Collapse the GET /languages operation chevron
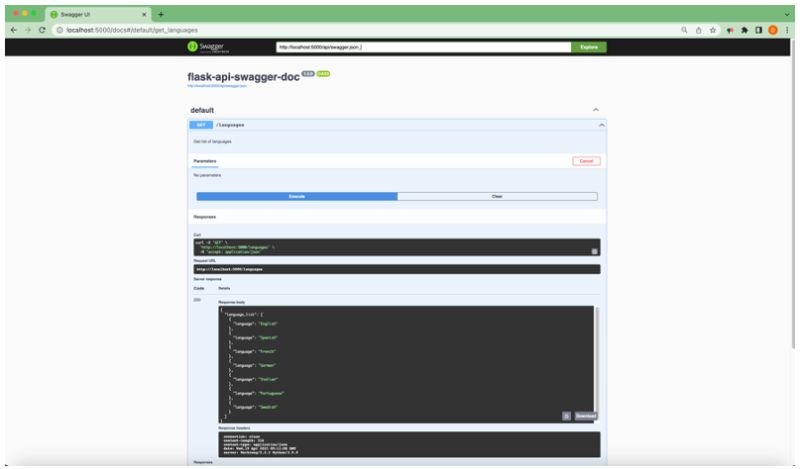The width and height of the screenshot is (800, 469). coord(602,125)
